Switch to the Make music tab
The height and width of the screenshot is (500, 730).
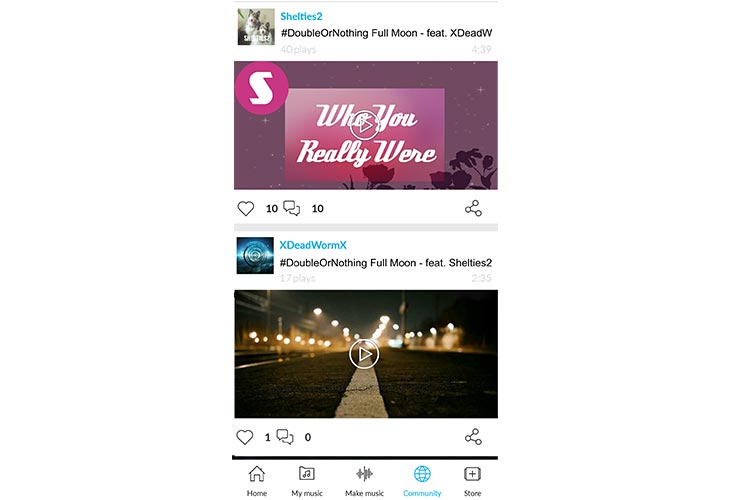tap(365, 481)
